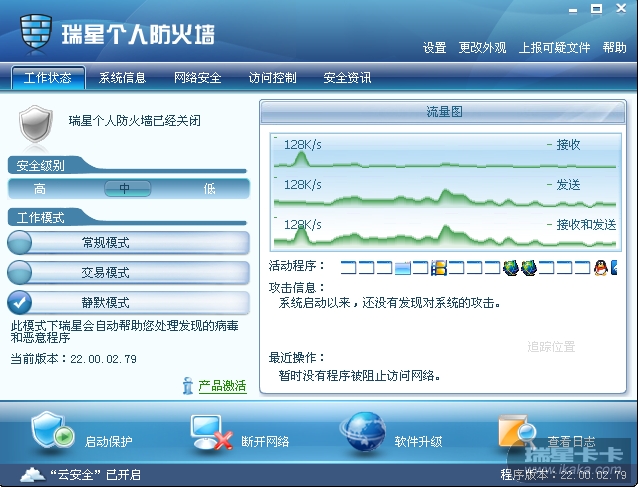Image resolution: width=638 pixels, height=488 pixels.
Task: Click the info icon beside 产品激活
Action: click(188, 385)
